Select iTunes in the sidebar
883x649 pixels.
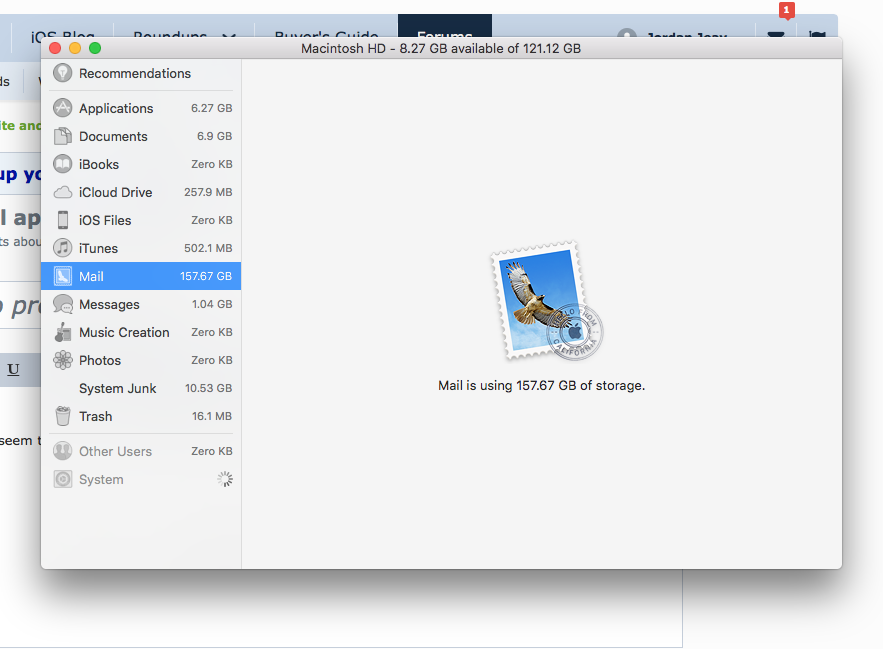coord(141,248)
